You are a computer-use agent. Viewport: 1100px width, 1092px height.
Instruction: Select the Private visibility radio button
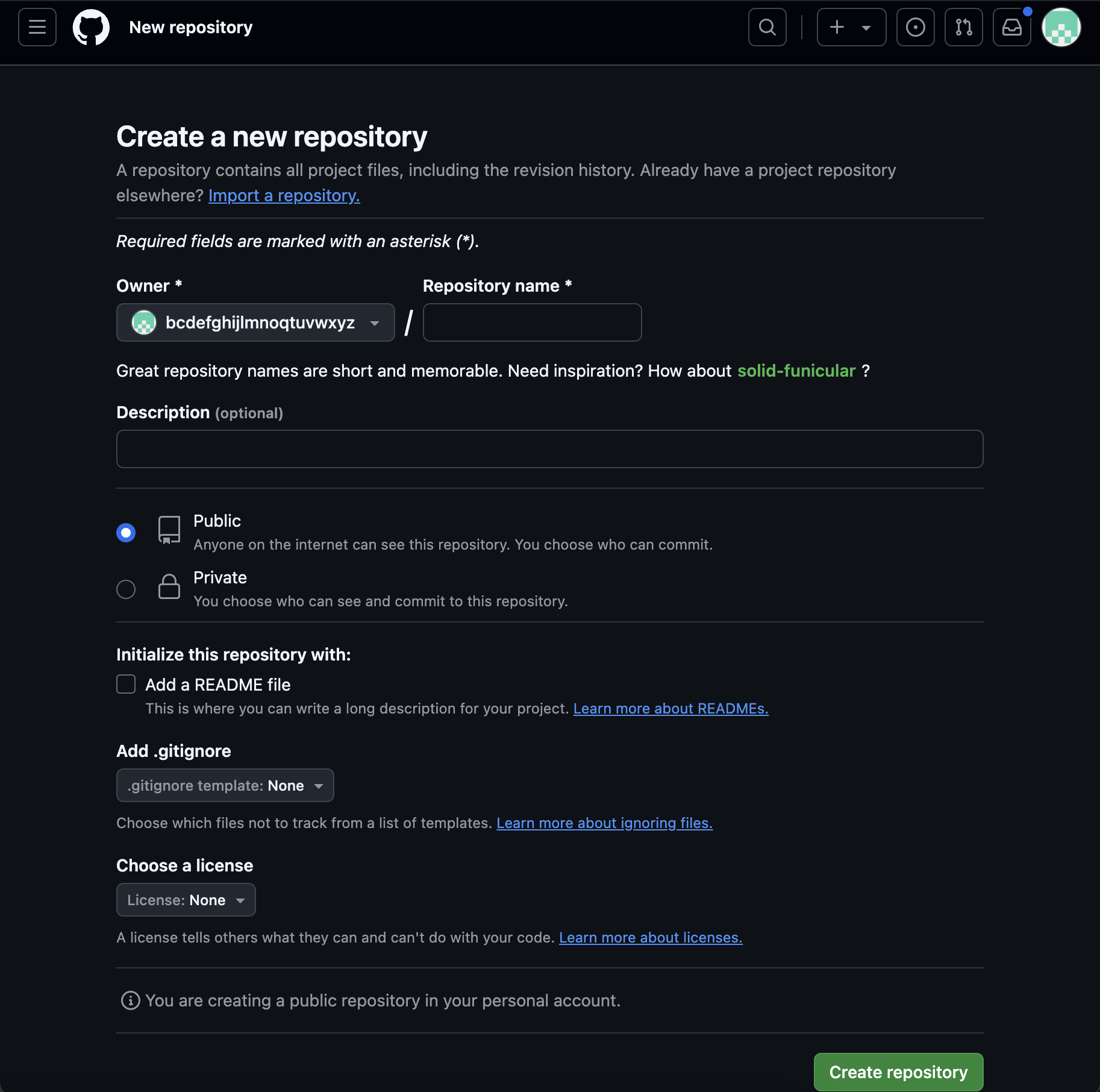click(x=126, y=589)
